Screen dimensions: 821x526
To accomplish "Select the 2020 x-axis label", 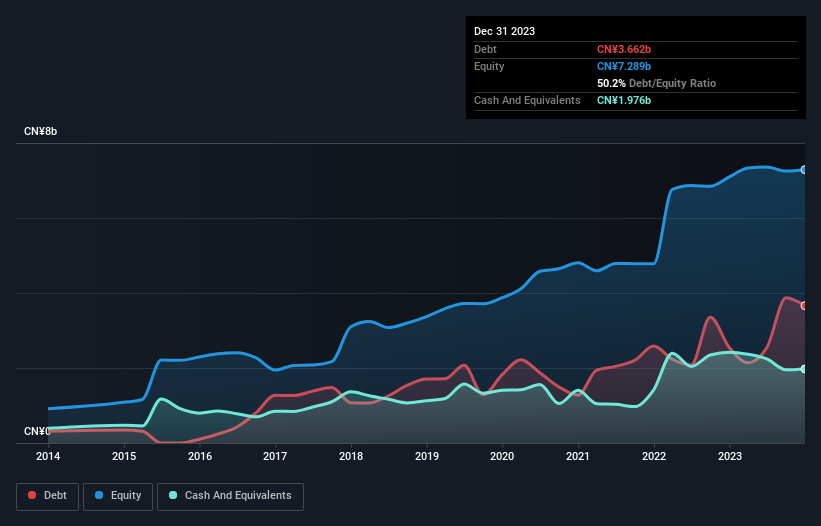I will pyautogui.click(x=502, y=456).
